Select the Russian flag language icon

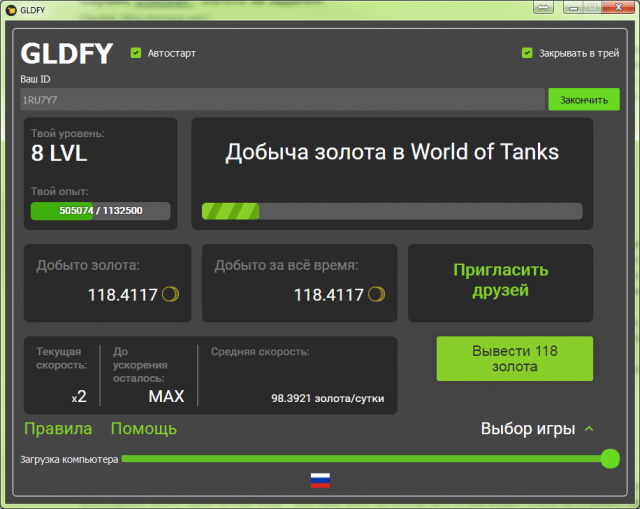tap(320, 480)
